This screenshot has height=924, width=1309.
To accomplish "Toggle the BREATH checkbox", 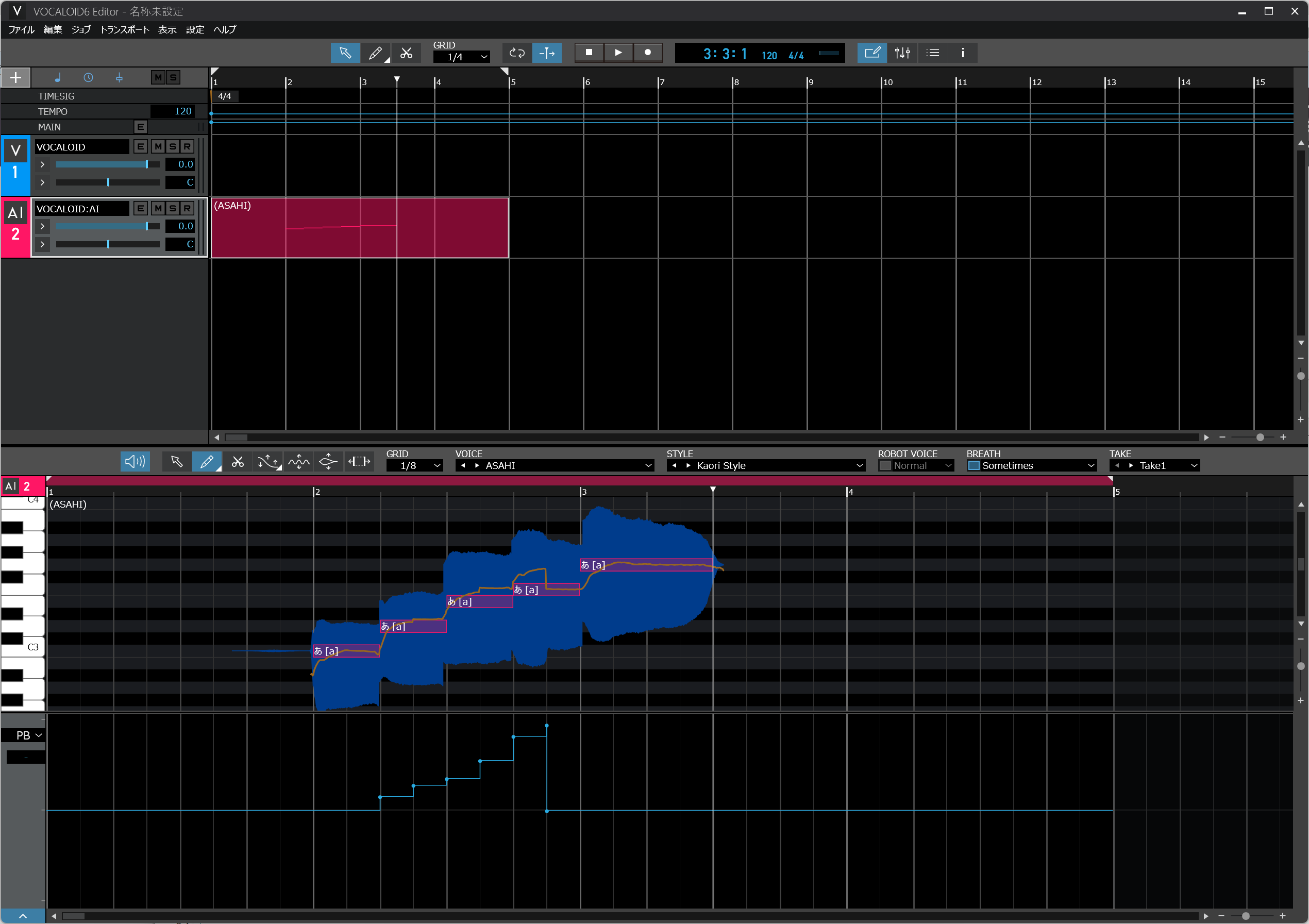I will pos(974,466).
